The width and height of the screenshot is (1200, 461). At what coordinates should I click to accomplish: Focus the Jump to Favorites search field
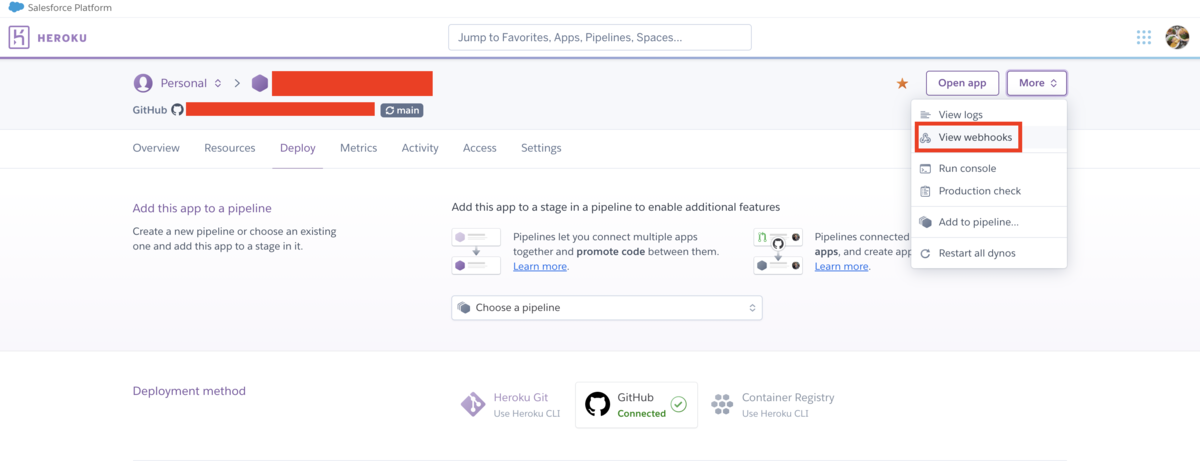pyautogui.click(x=600, y=37)
